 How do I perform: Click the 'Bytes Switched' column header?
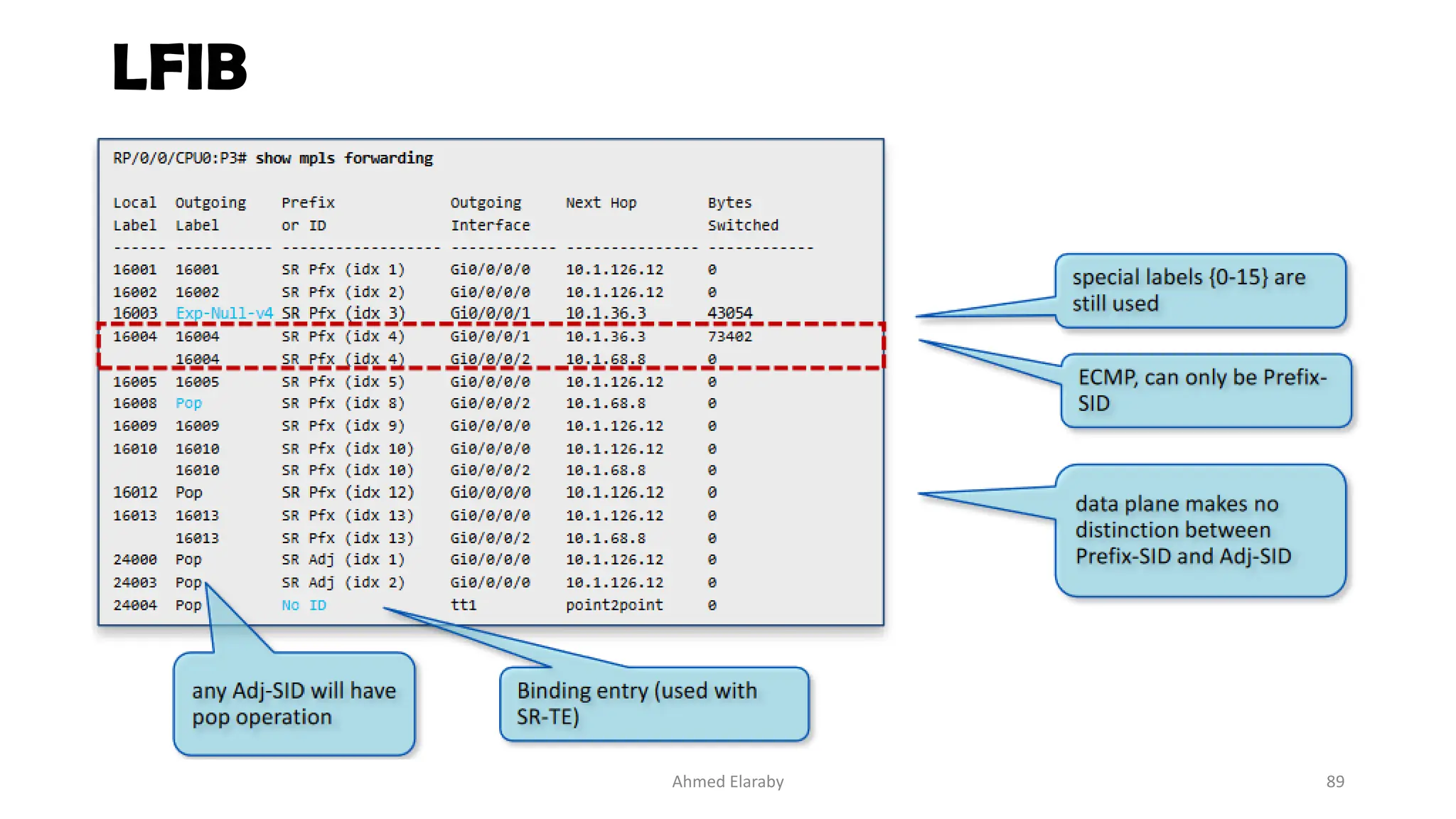[742, 214]
